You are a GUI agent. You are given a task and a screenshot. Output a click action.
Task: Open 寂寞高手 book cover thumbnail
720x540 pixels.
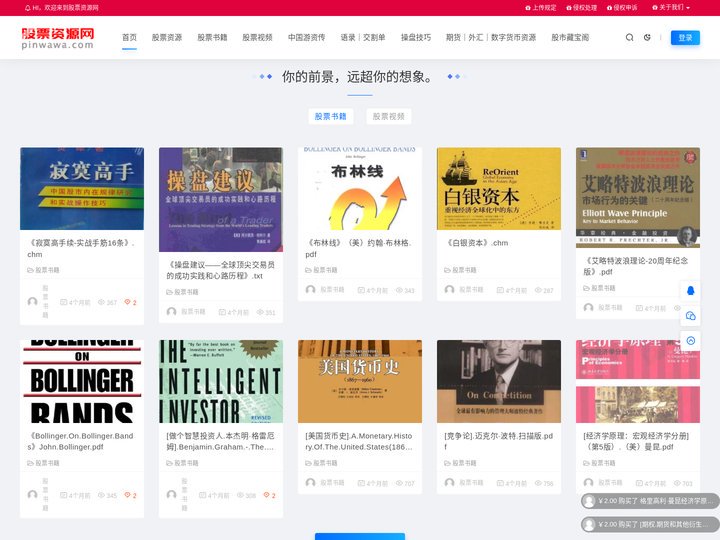(x=82, y=188)
